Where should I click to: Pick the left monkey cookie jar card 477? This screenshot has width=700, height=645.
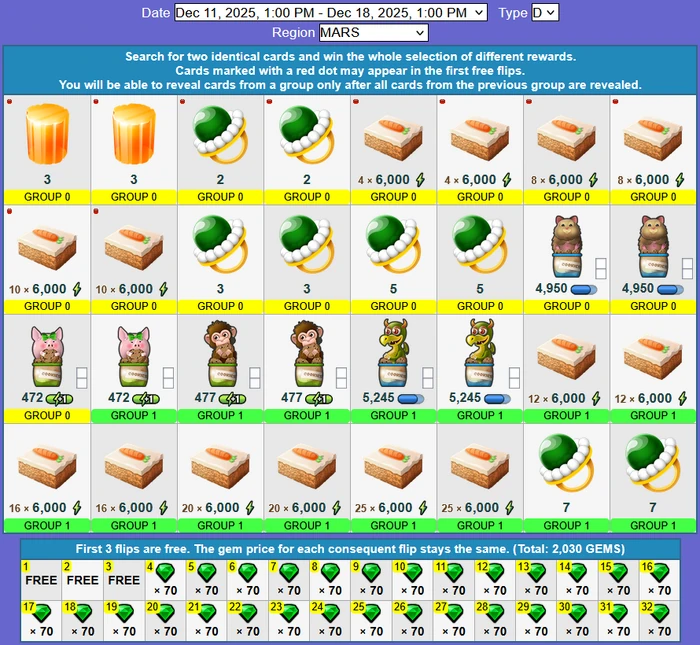[220, 369]
